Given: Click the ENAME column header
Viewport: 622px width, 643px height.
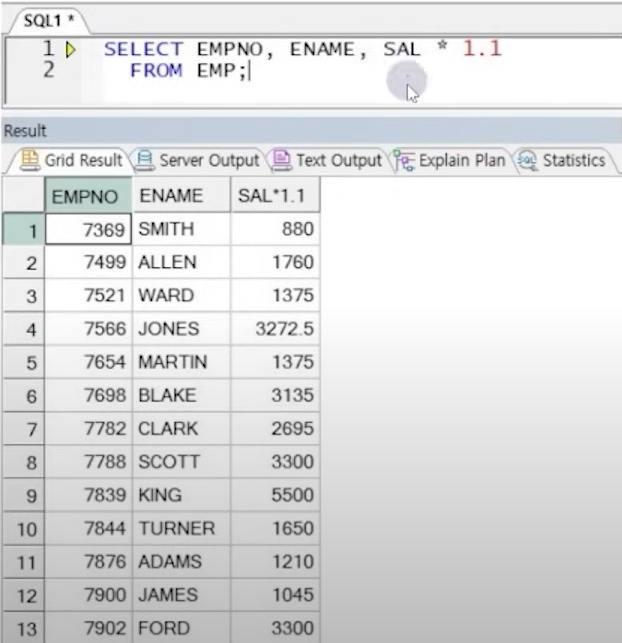Looking at the screenshot, I should 182,196.
